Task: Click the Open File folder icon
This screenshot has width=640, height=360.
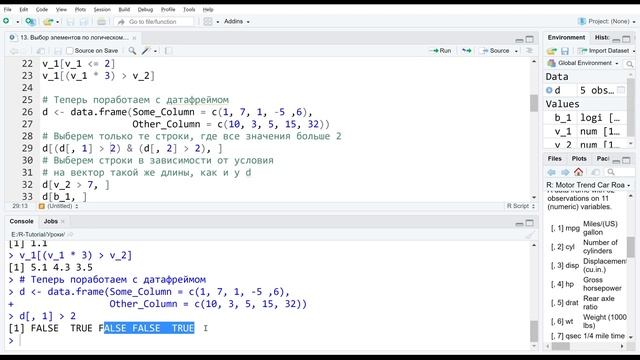Action: [x=48, y=21]
